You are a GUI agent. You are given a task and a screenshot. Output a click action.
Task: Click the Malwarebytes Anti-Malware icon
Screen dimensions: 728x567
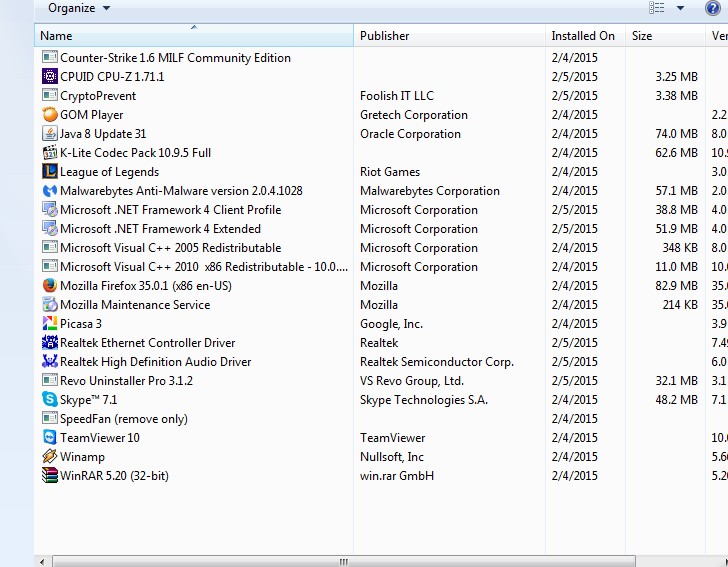point(50,191)
